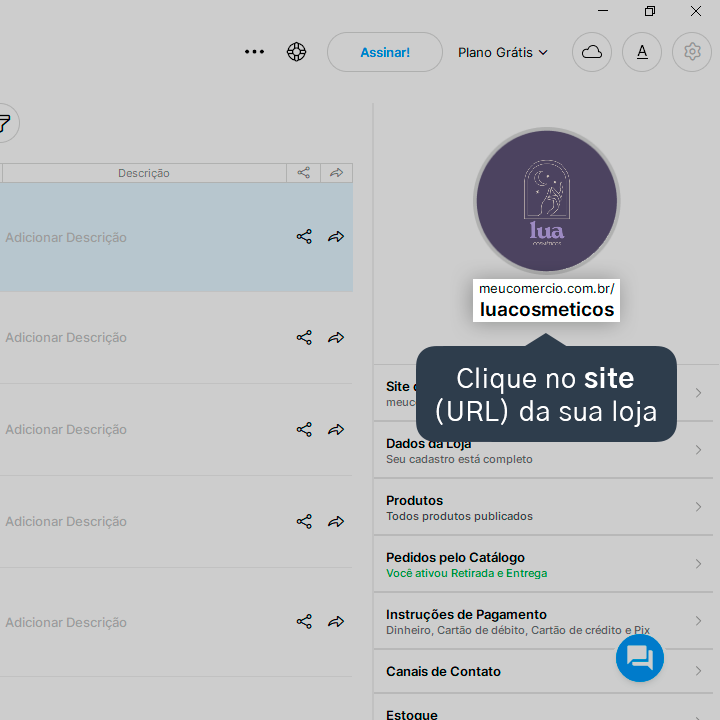Expand Pedidos pelo Catálogo chevron
The image size is (720, 720).
point(698,564)
